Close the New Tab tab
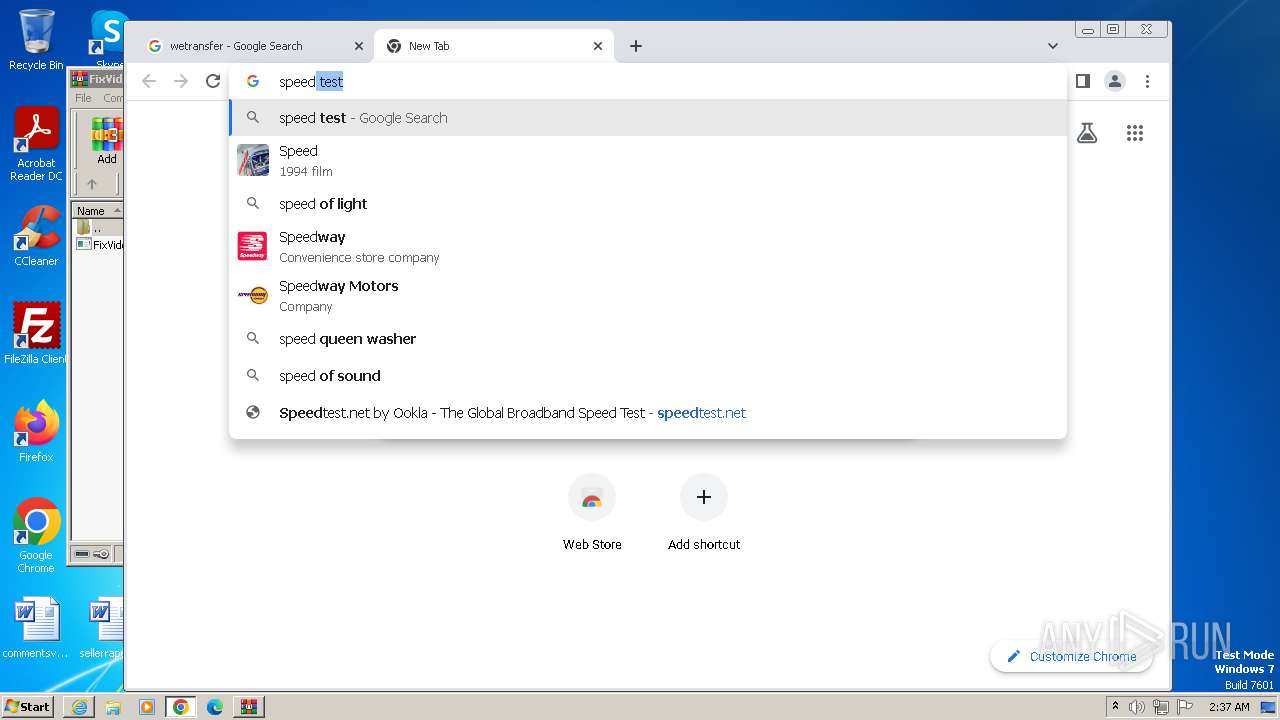Image resolution: width=1280 pixels, height=720 pixels. click(598, 46)
